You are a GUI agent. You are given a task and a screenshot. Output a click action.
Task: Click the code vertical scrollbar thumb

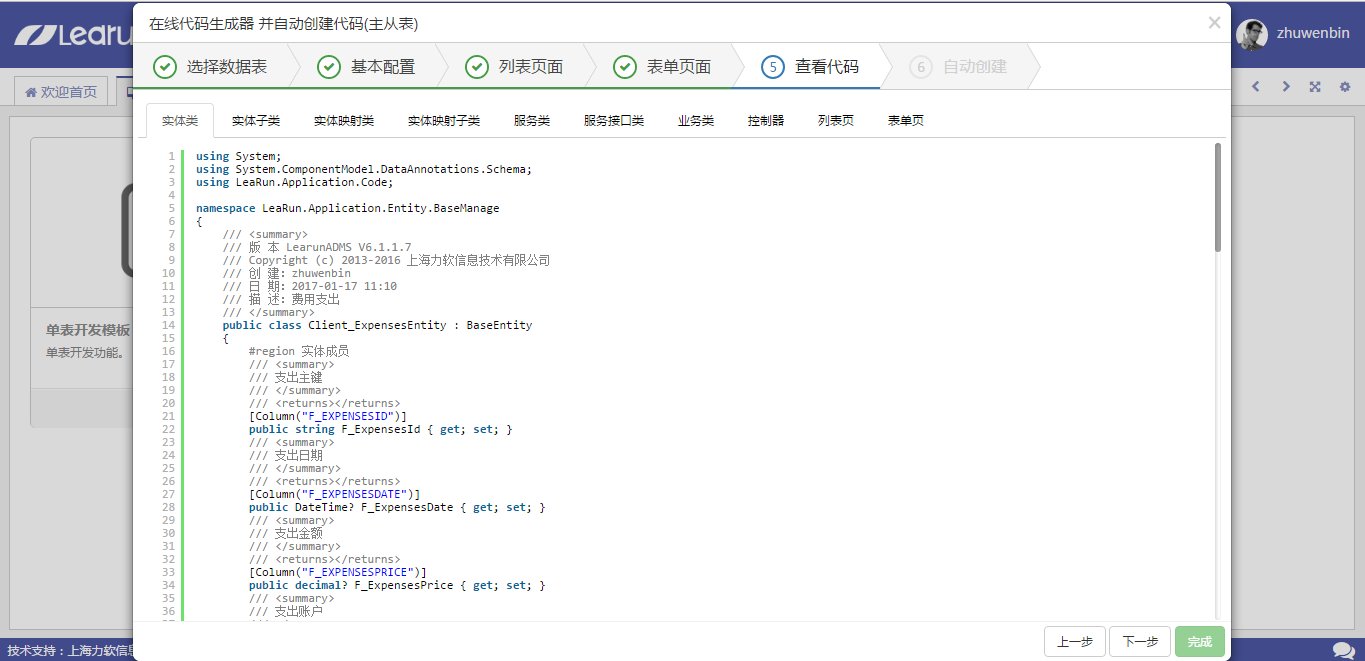[1217, 197]
